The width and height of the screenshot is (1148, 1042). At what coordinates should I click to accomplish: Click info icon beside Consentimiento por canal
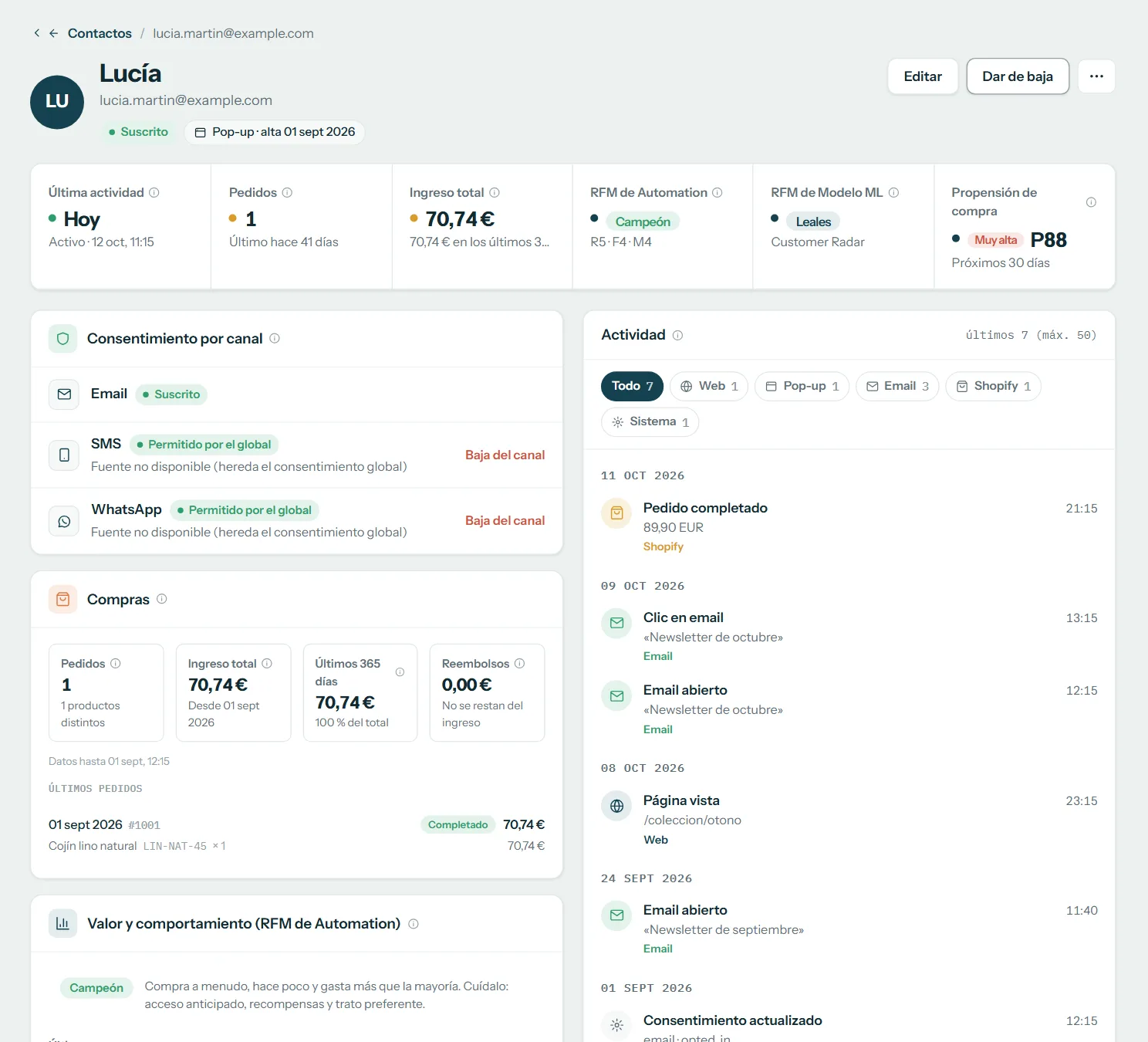[275, 338]
